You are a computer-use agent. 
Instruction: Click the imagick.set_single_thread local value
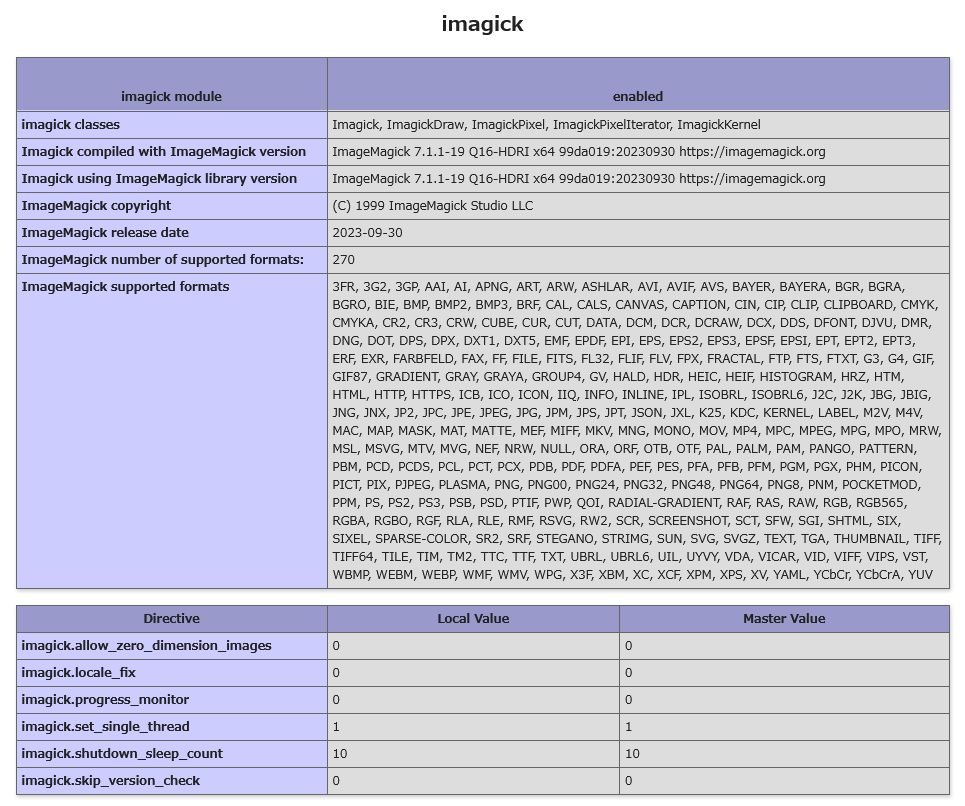[336, 727]
